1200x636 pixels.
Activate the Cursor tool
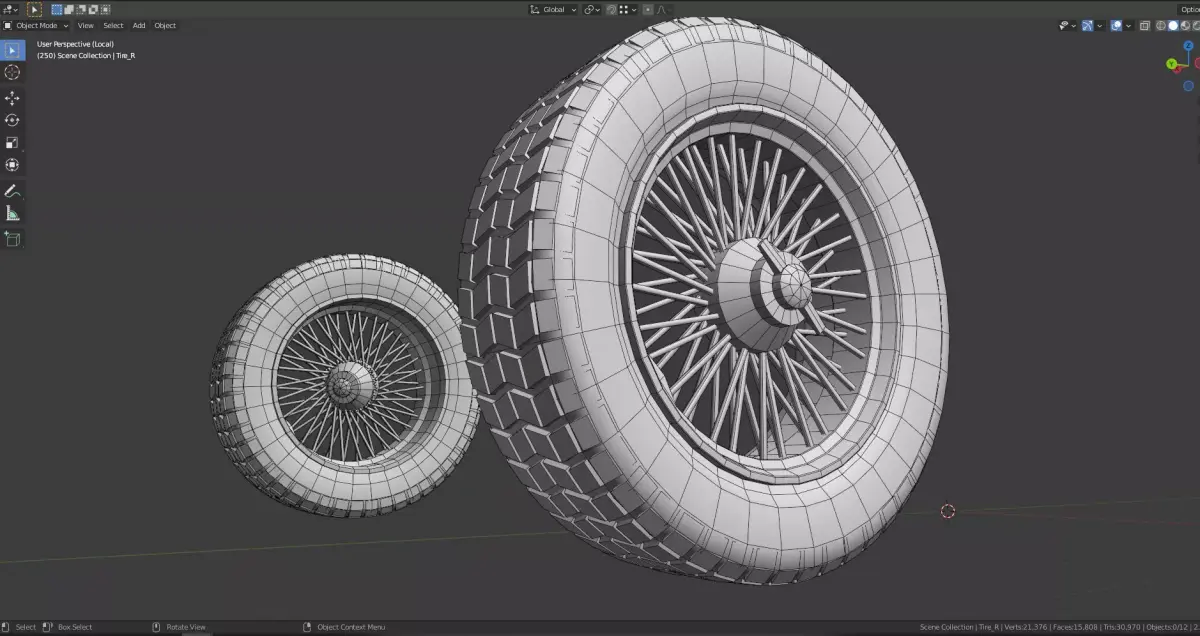[12, 72]
